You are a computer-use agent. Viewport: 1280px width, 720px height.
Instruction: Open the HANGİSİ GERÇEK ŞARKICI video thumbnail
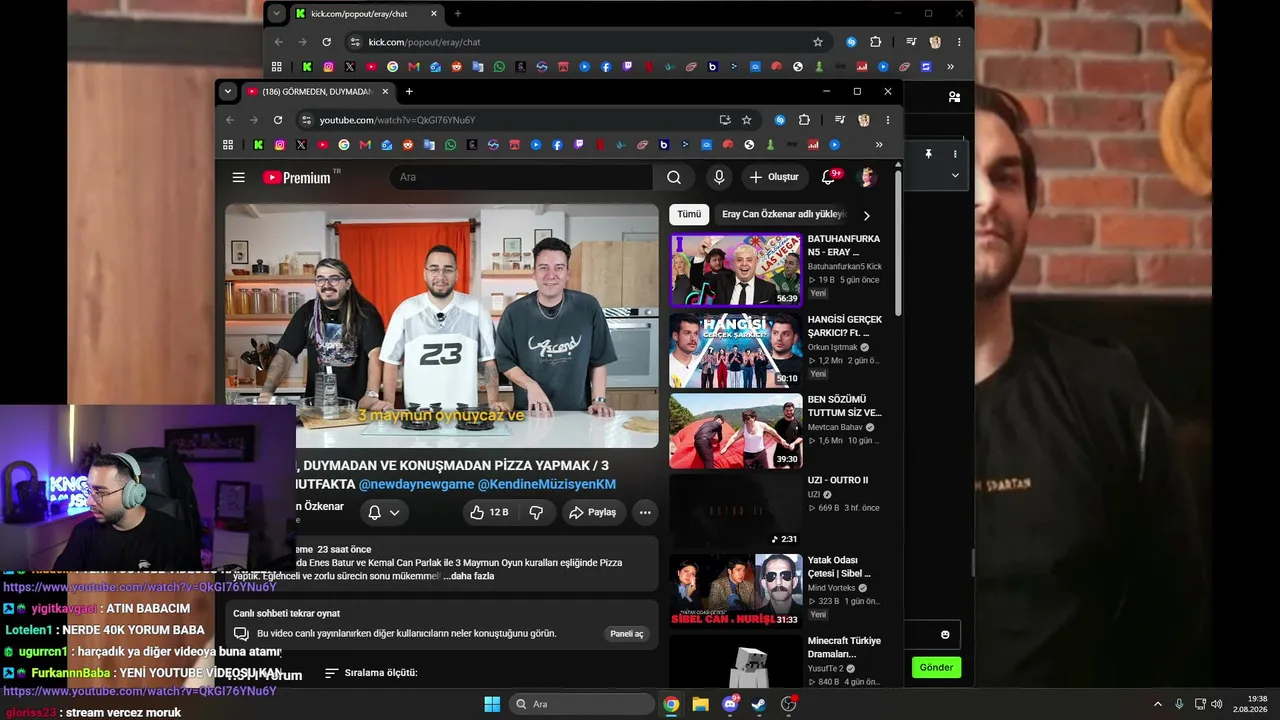pos(736,350)
